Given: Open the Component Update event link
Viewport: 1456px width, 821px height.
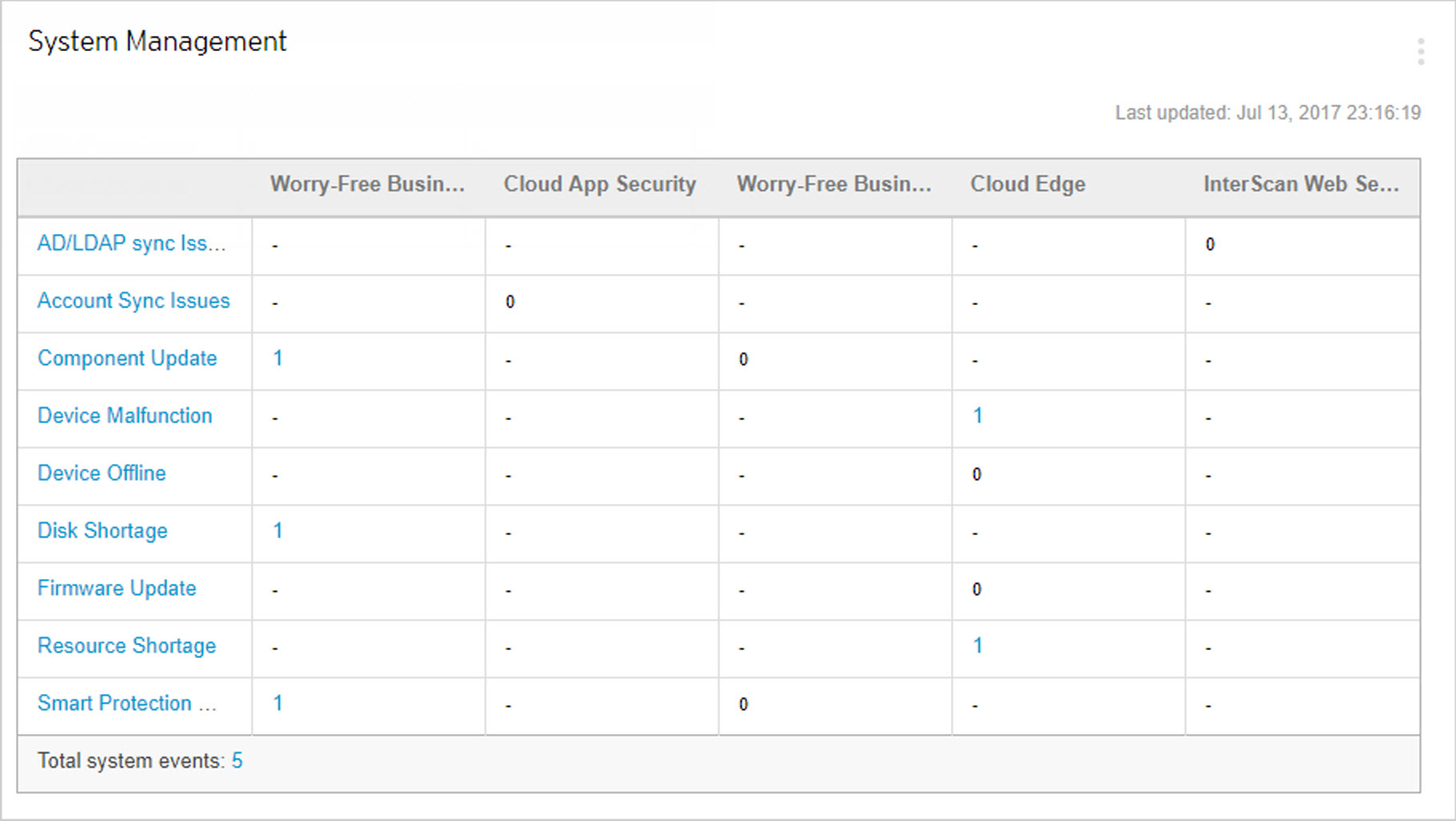Looking at the screenshot, I should (x=127, y=359).
